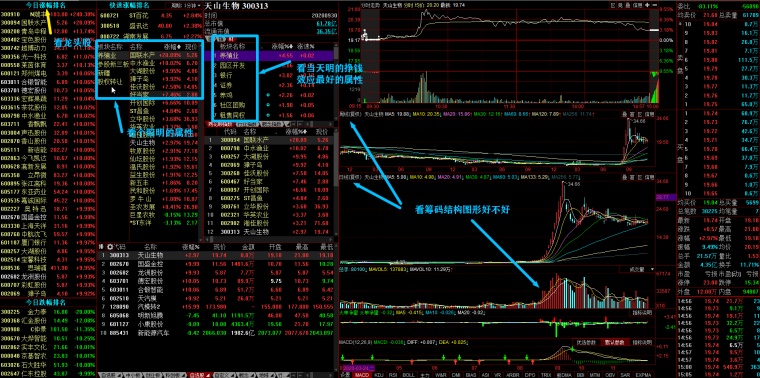Click the plus icon on intraday chart toolbar
The height and width of the screenshot is (378, 760).
pos(647,5)
